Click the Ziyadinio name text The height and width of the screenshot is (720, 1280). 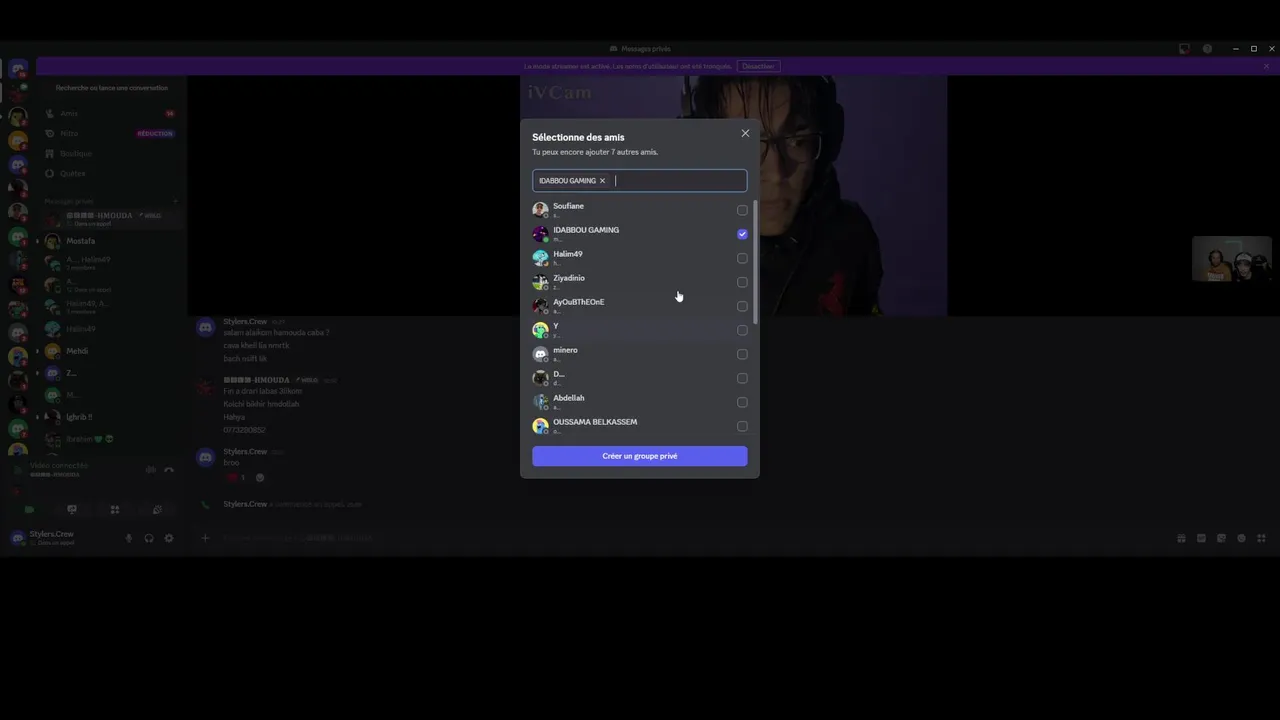point(569,278)
